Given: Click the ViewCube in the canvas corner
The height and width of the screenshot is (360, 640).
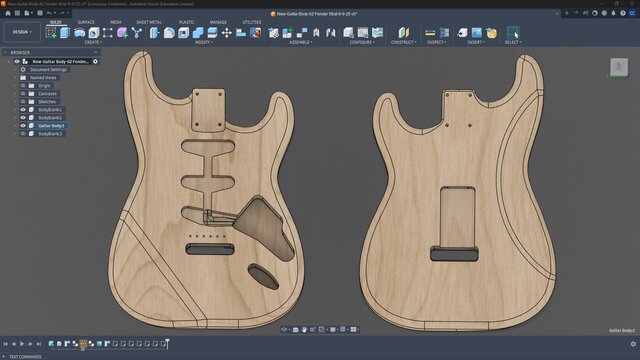Looking at the screenshot, I should 619,67.
